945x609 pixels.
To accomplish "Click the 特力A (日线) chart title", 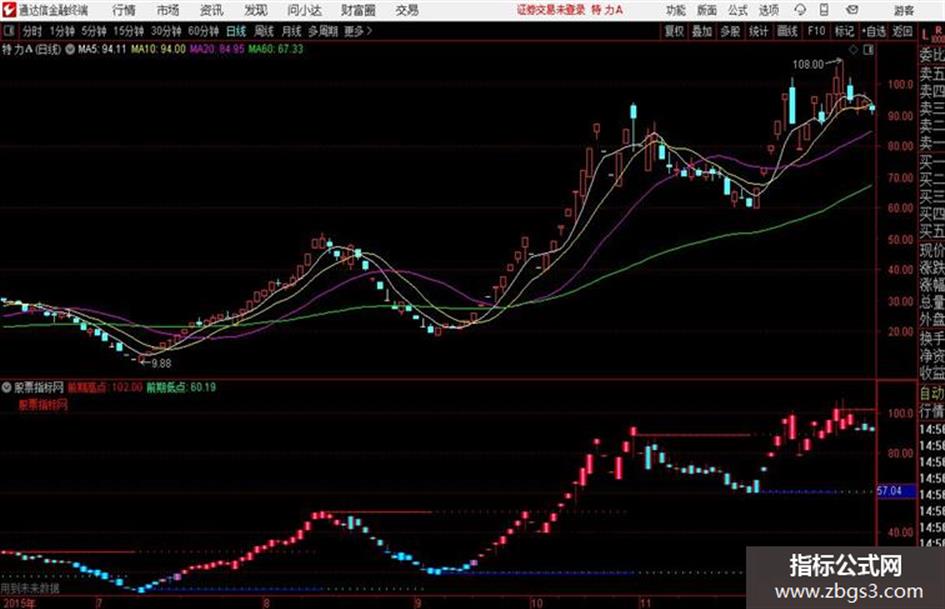I will coord(31,49).
